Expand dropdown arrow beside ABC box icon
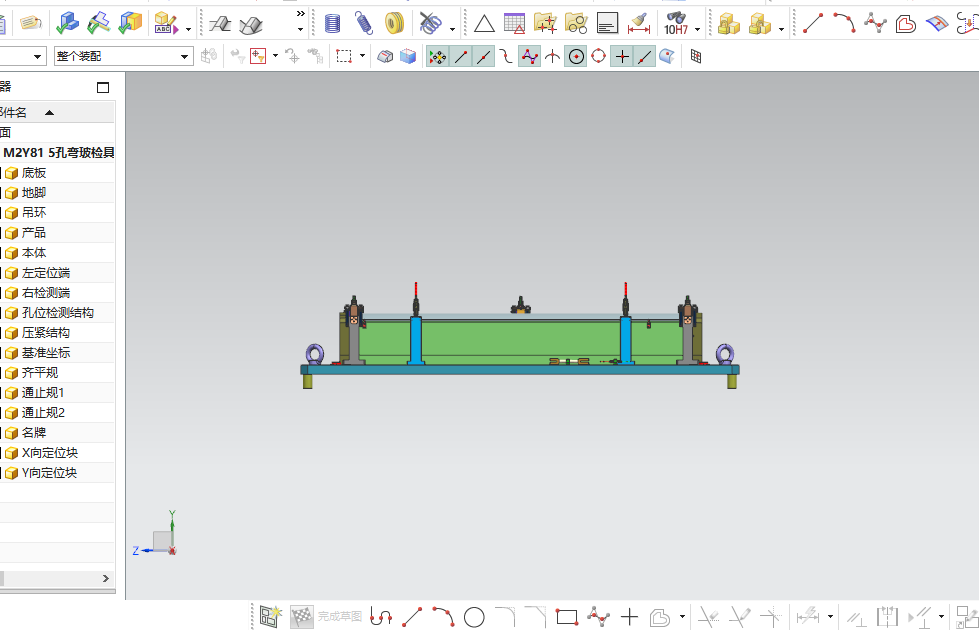The width and height of the screenshot is (979, 630). click(188, 29)
